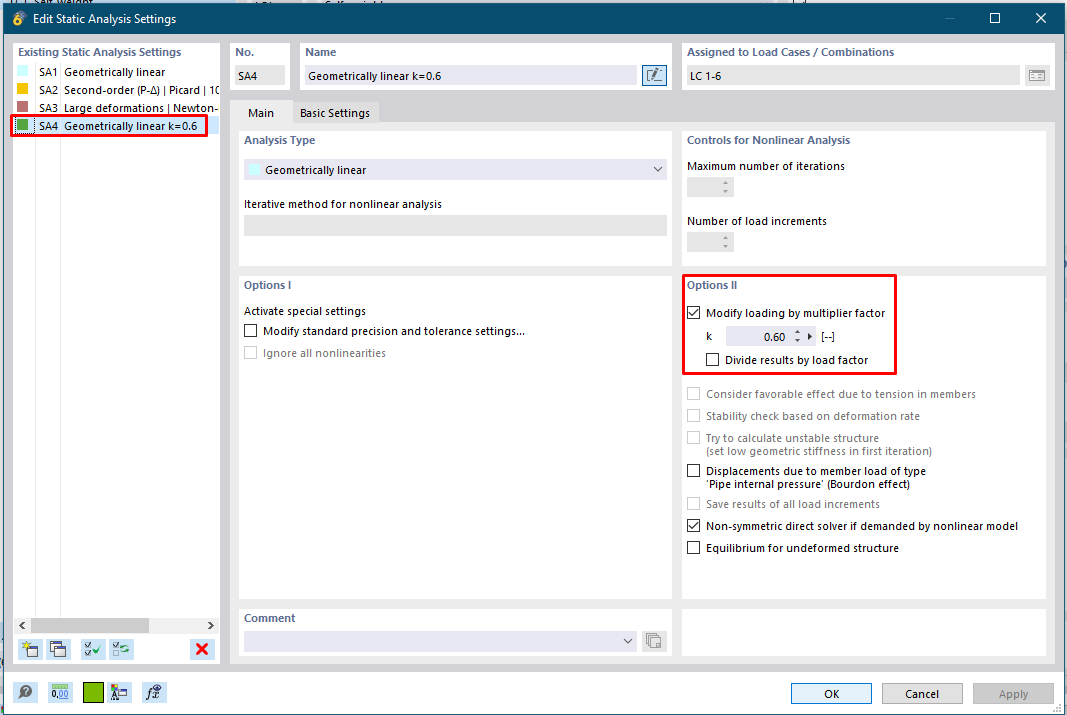The height and width of the screenshot is (715, 1067).
Task: Click the light cyan SA1 color swatch
Action: pos(22,71)
